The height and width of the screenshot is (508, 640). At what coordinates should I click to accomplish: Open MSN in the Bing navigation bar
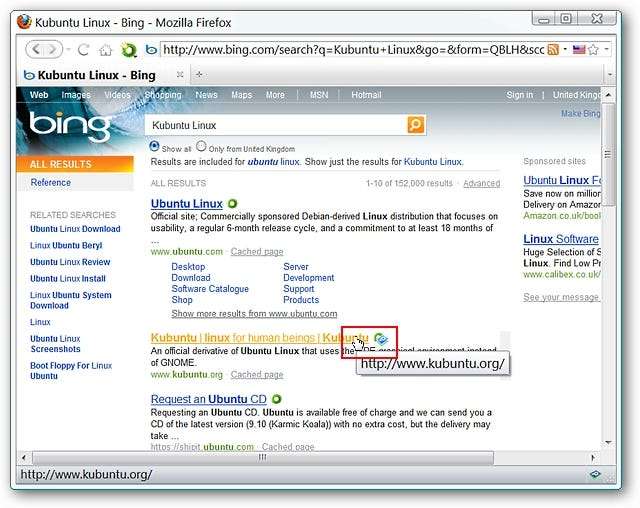[x=319, y=95]
